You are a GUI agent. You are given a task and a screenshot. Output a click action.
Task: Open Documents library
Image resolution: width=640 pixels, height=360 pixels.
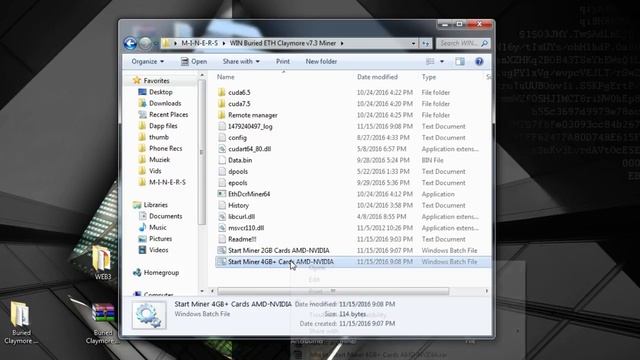pos(165,216)
